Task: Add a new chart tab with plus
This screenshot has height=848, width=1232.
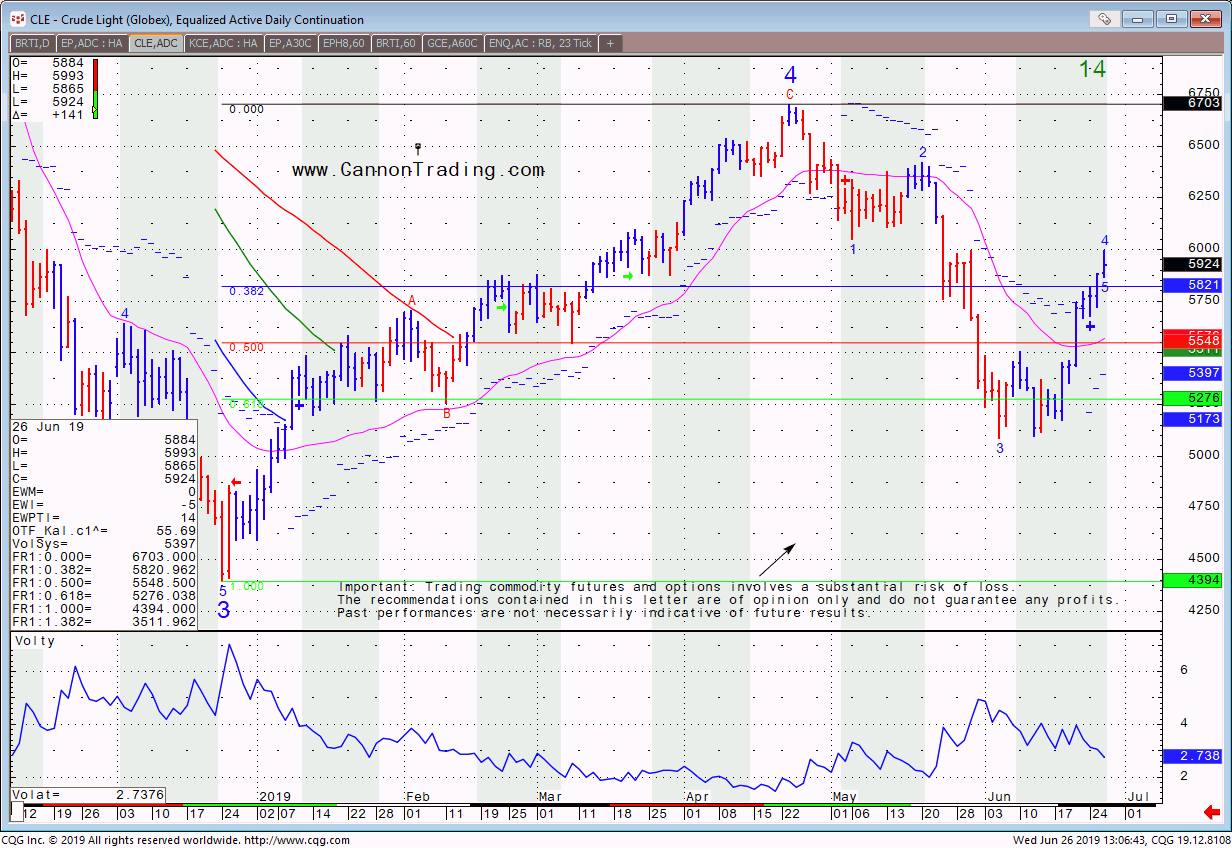Action: pyautogui.click(x=610, y=43)
